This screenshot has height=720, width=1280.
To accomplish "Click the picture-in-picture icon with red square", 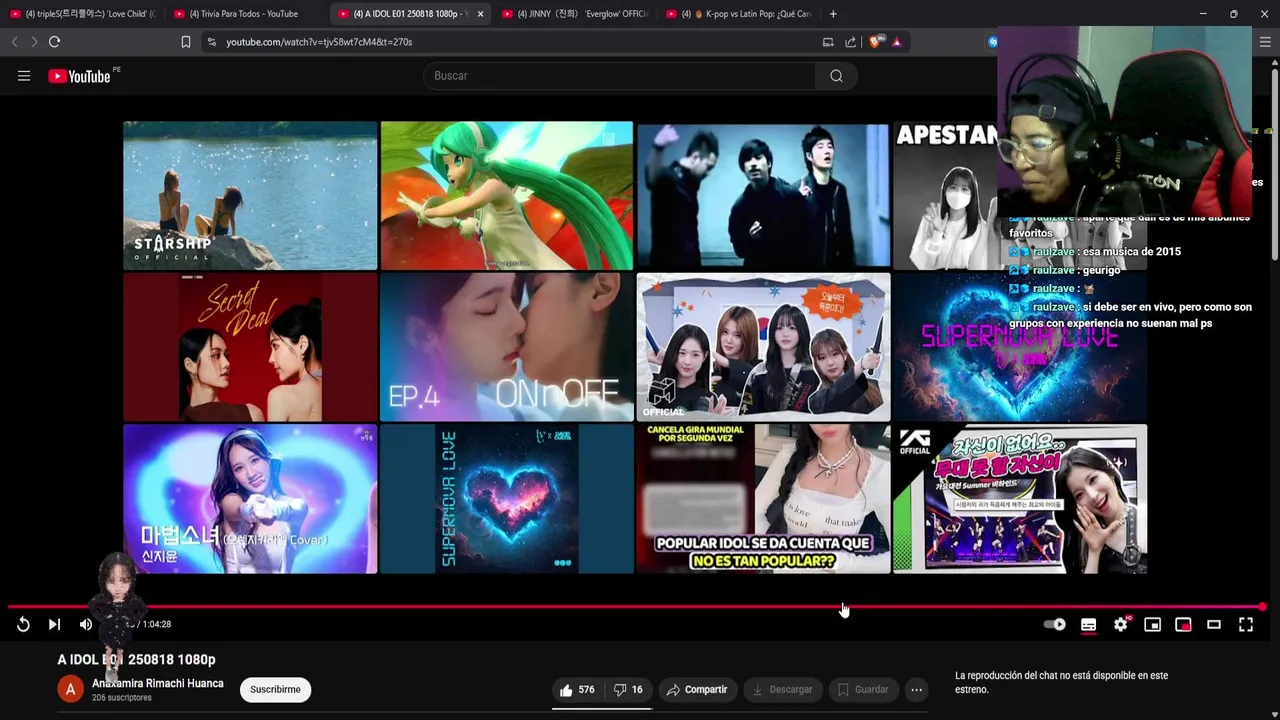I will 1183,624.
